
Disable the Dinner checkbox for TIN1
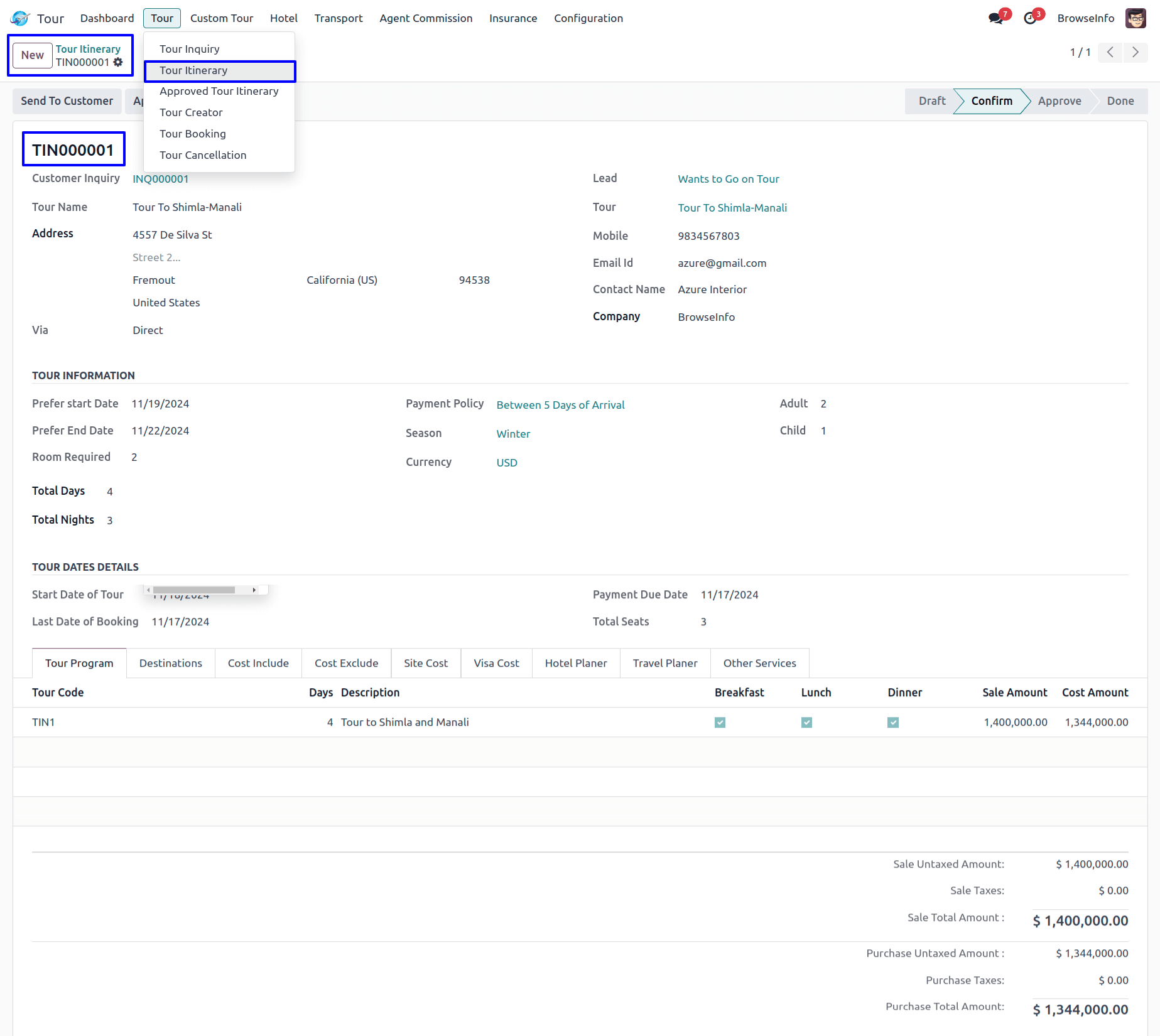click(892, 722)
